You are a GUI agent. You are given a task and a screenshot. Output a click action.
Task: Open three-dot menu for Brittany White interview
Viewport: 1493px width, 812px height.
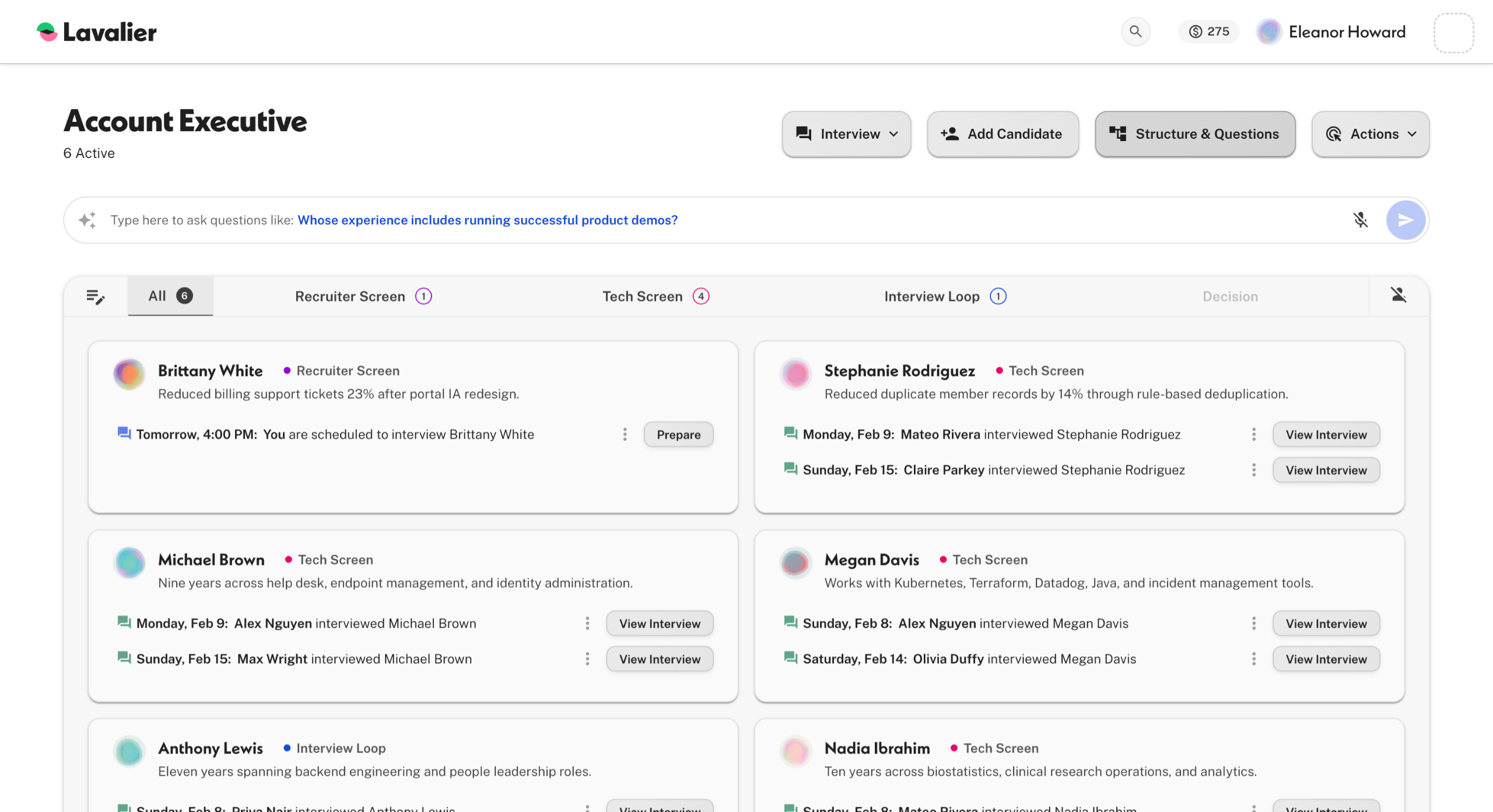coord(625,434)
